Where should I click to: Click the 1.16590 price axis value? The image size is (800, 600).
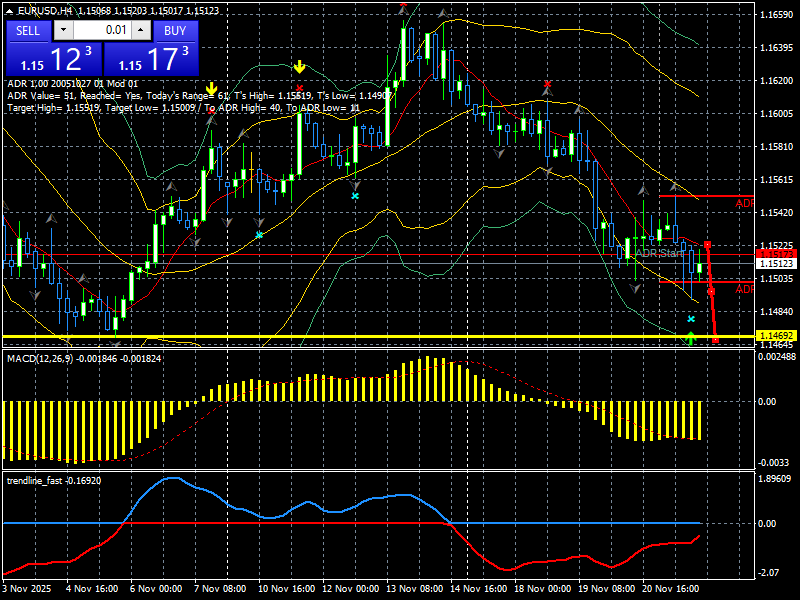tap(777, 15)
